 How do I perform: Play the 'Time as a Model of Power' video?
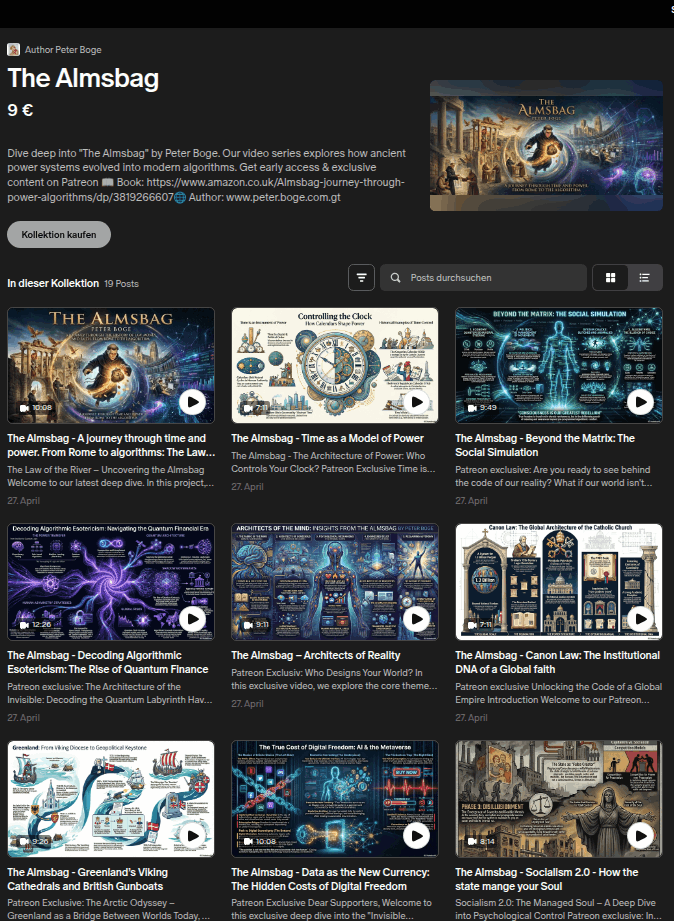(x=416, y=402)
